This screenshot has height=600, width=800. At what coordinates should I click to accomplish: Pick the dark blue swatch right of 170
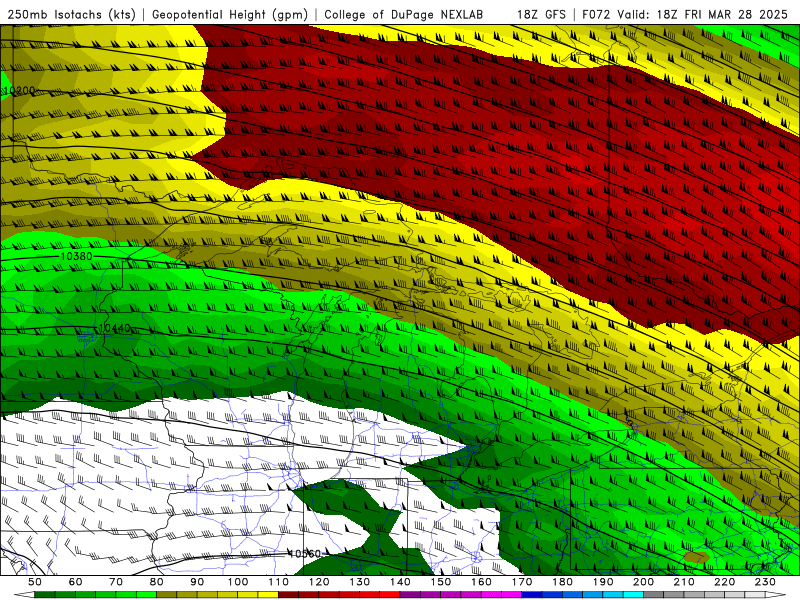click(532, 595)
